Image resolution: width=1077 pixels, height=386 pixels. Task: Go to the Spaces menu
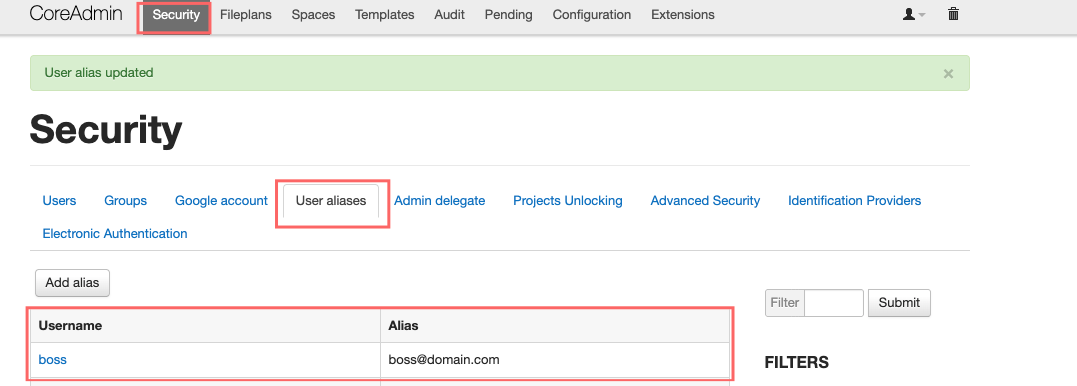[313, 14]
